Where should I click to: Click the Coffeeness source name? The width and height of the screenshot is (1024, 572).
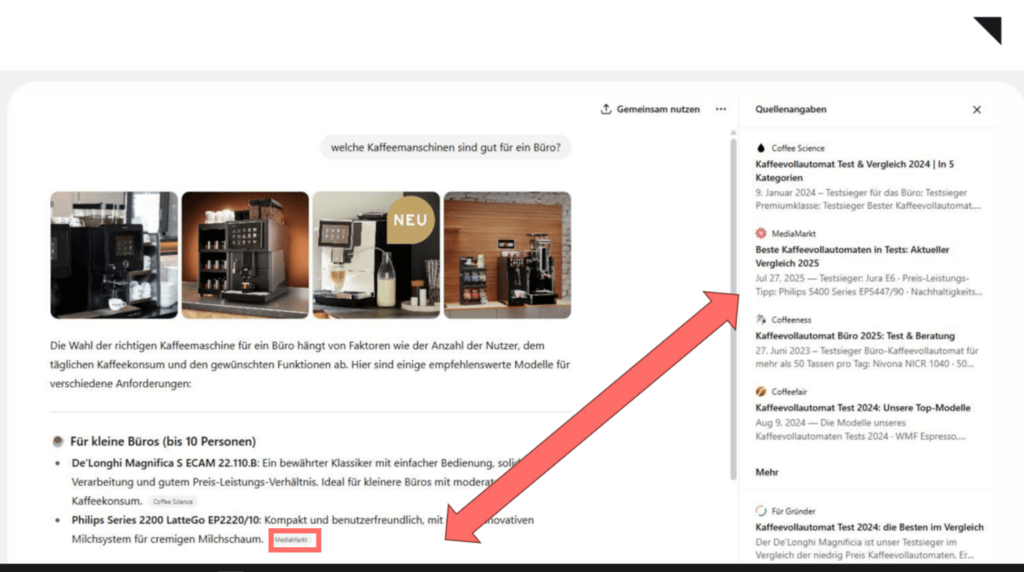coord(791,319)
